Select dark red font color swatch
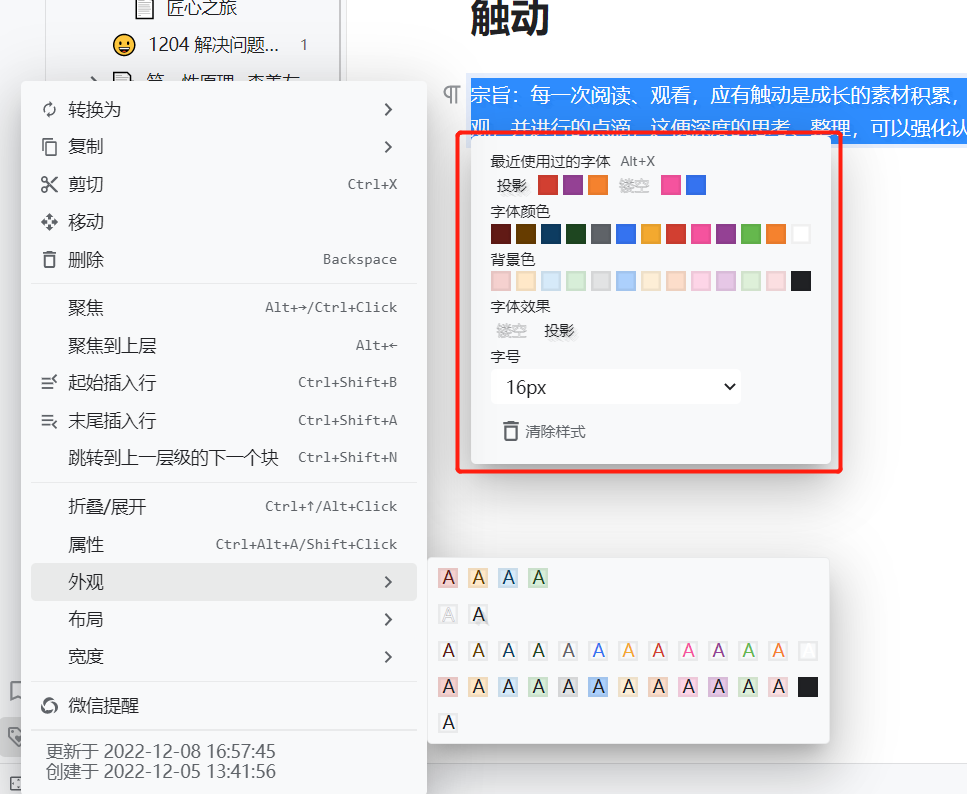This screenshot has height=794, width=967. (501, 234)
